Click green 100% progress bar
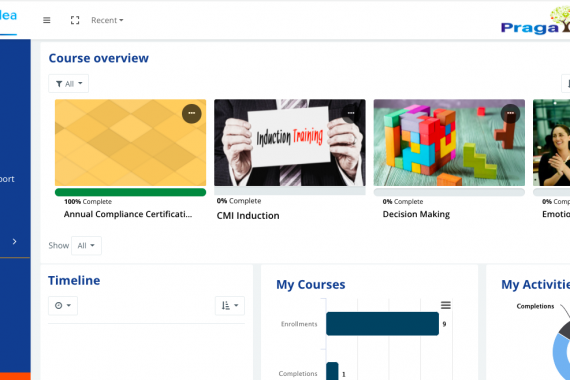 pos(131,192)
